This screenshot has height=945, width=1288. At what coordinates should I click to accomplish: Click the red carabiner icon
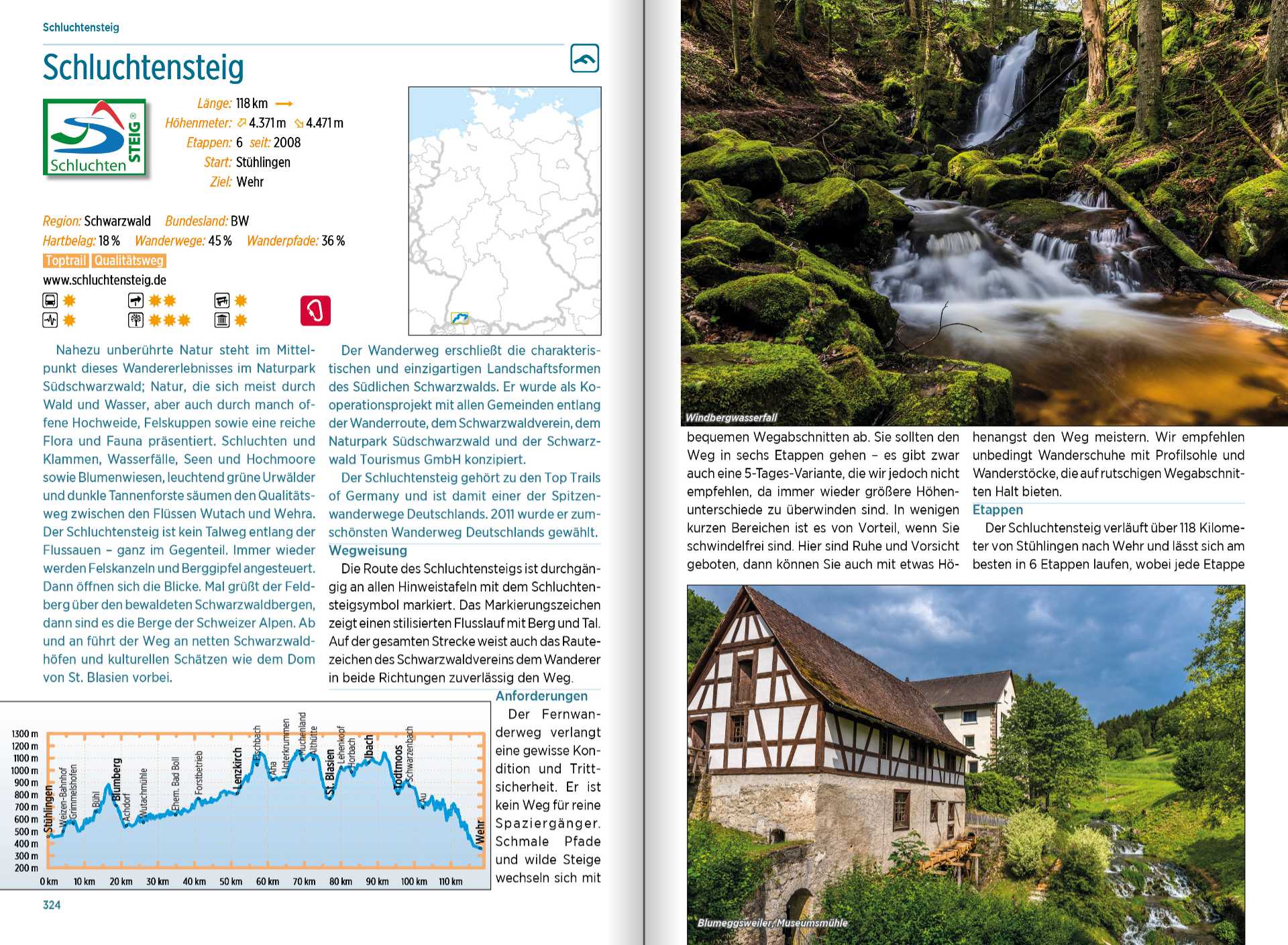point(315,311)
